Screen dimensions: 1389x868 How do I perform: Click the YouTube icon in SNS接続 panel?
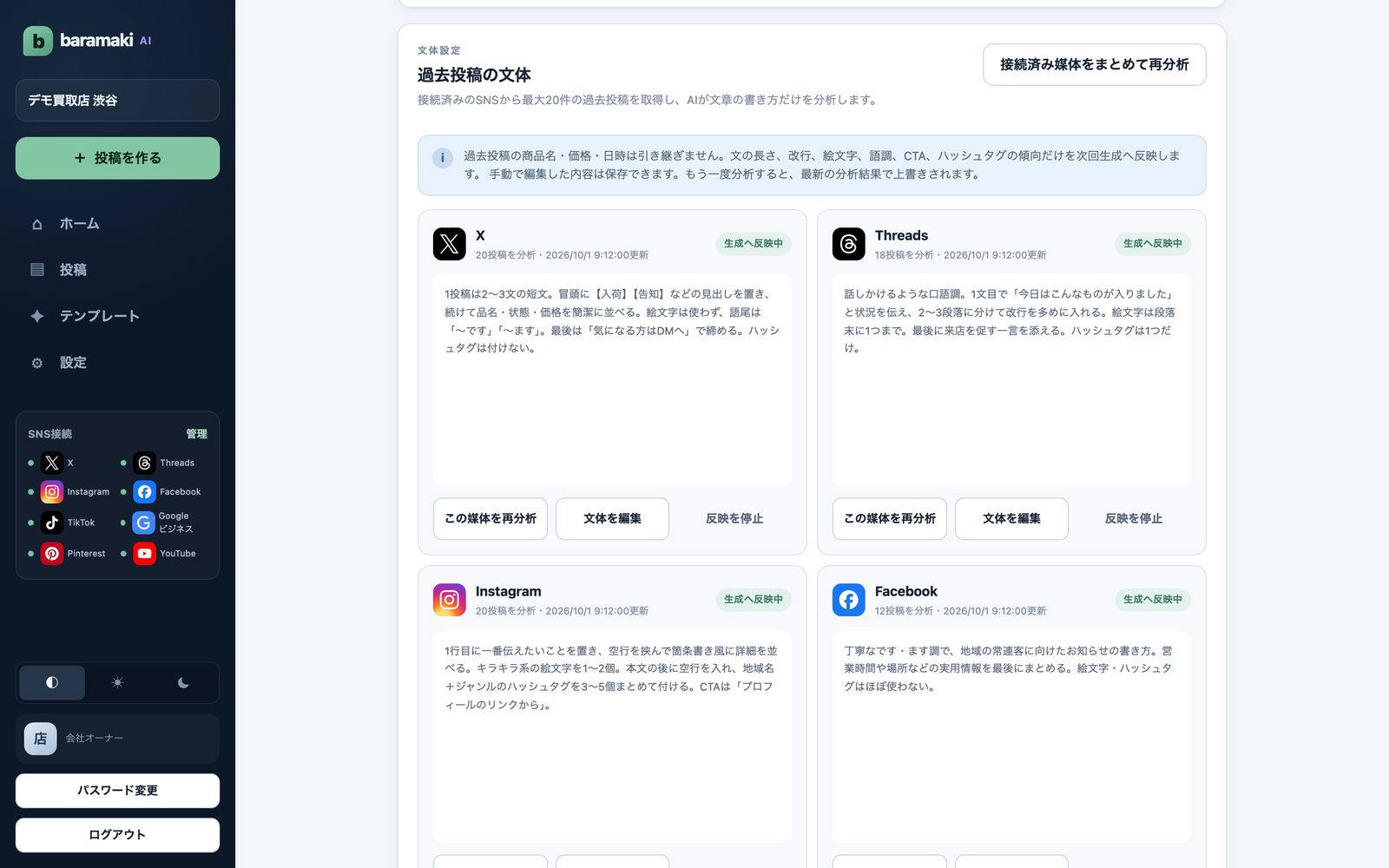pos(144,554)
